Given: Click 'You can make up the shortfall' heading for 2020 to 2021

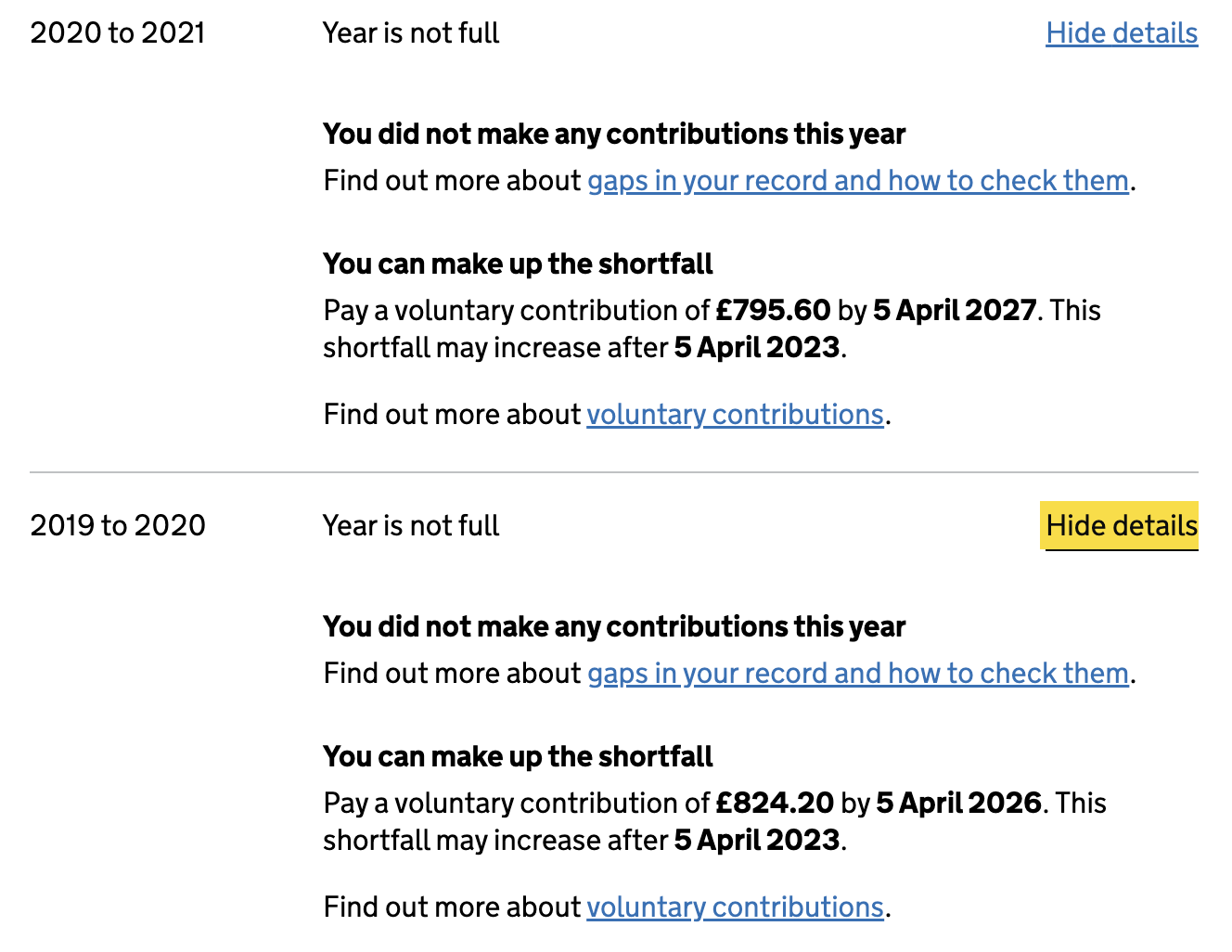Looking at the screenshot, I should [x=518, y=264].
